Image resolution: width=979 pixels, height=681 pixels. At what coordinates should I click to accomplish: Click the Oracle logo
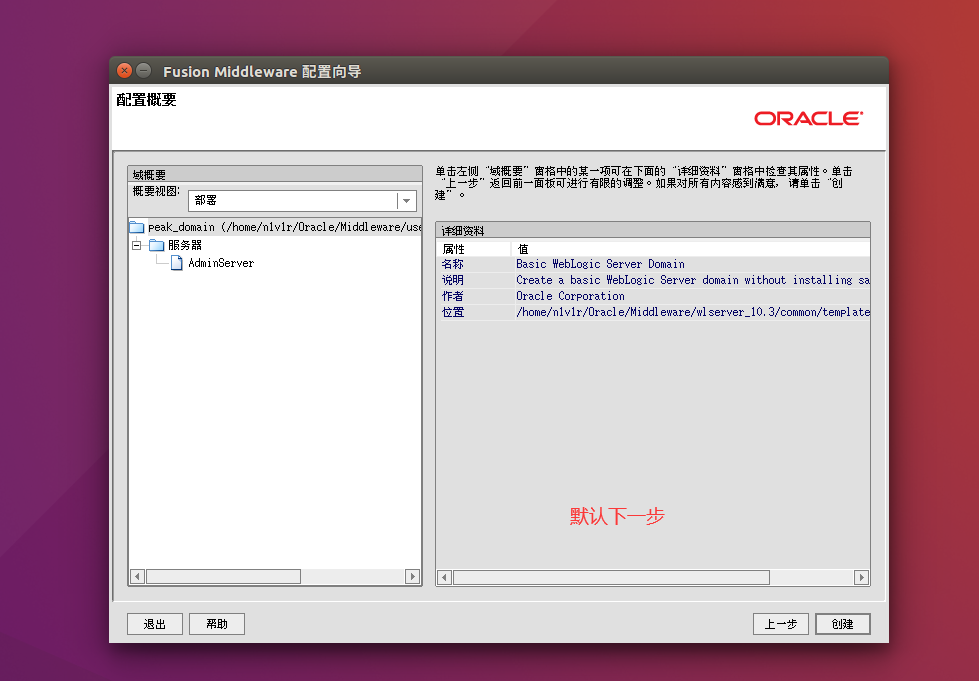pyautogui.click(x=807, y=118)
